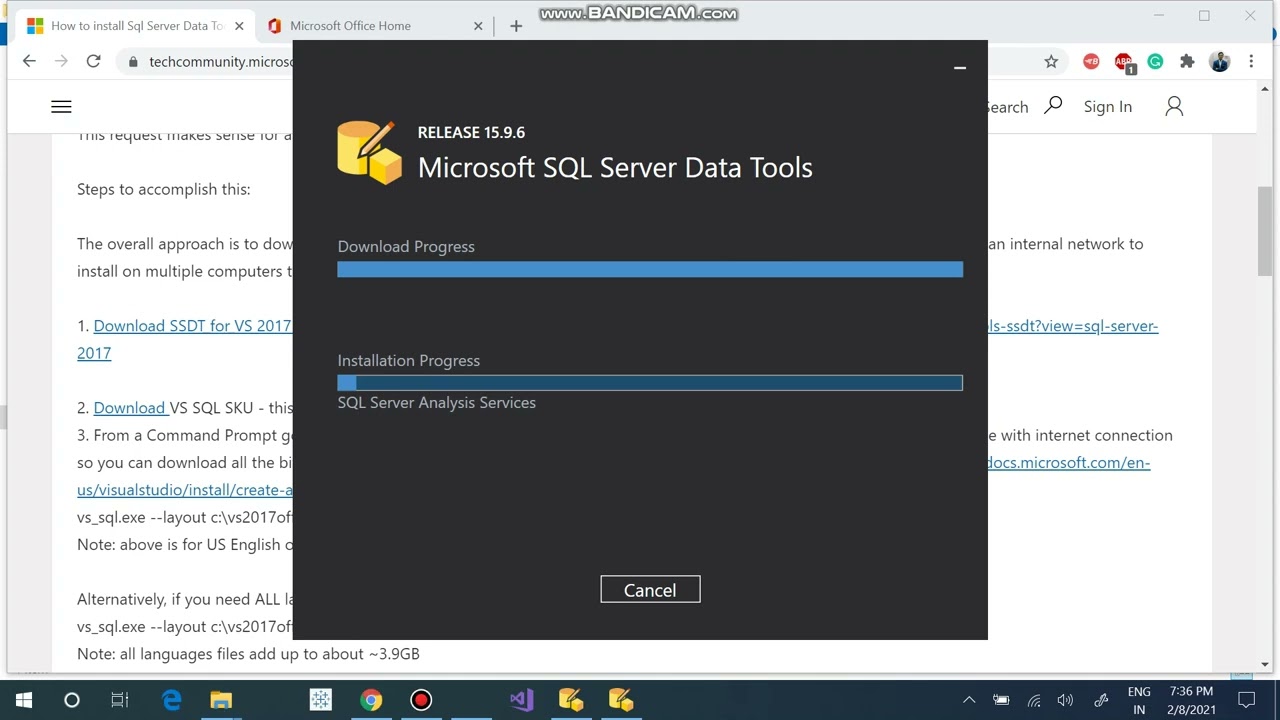Open Bandicam recorder from the taskbar
Screen dimensions: 1280x720
[421, 700]
